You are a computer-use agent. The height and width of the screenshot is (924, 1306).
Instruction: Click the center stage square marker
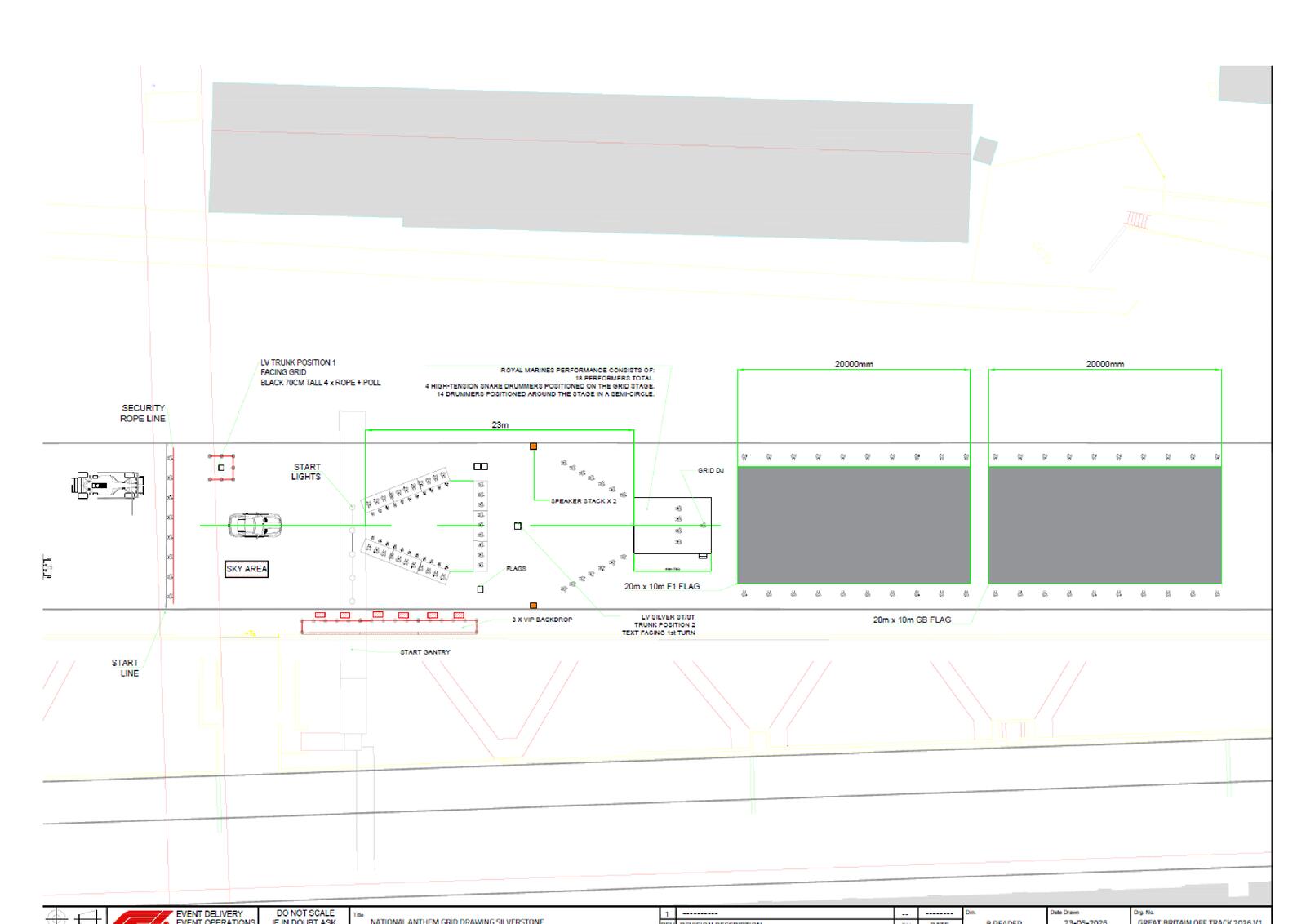[x=518, y=526]
